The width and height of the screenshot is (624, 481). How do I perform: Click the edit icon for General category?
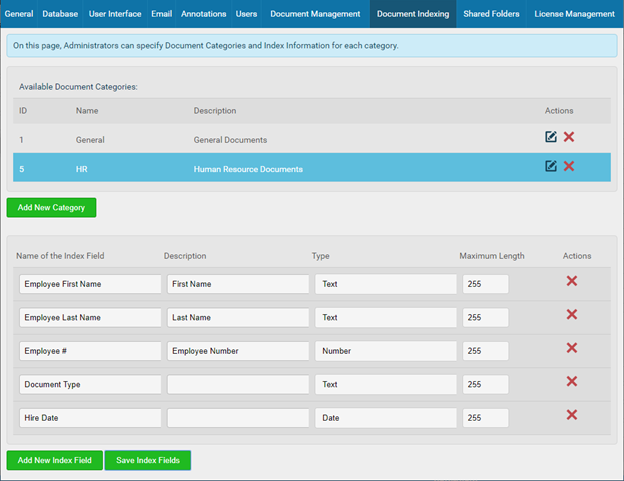click(x=551, y=137)
